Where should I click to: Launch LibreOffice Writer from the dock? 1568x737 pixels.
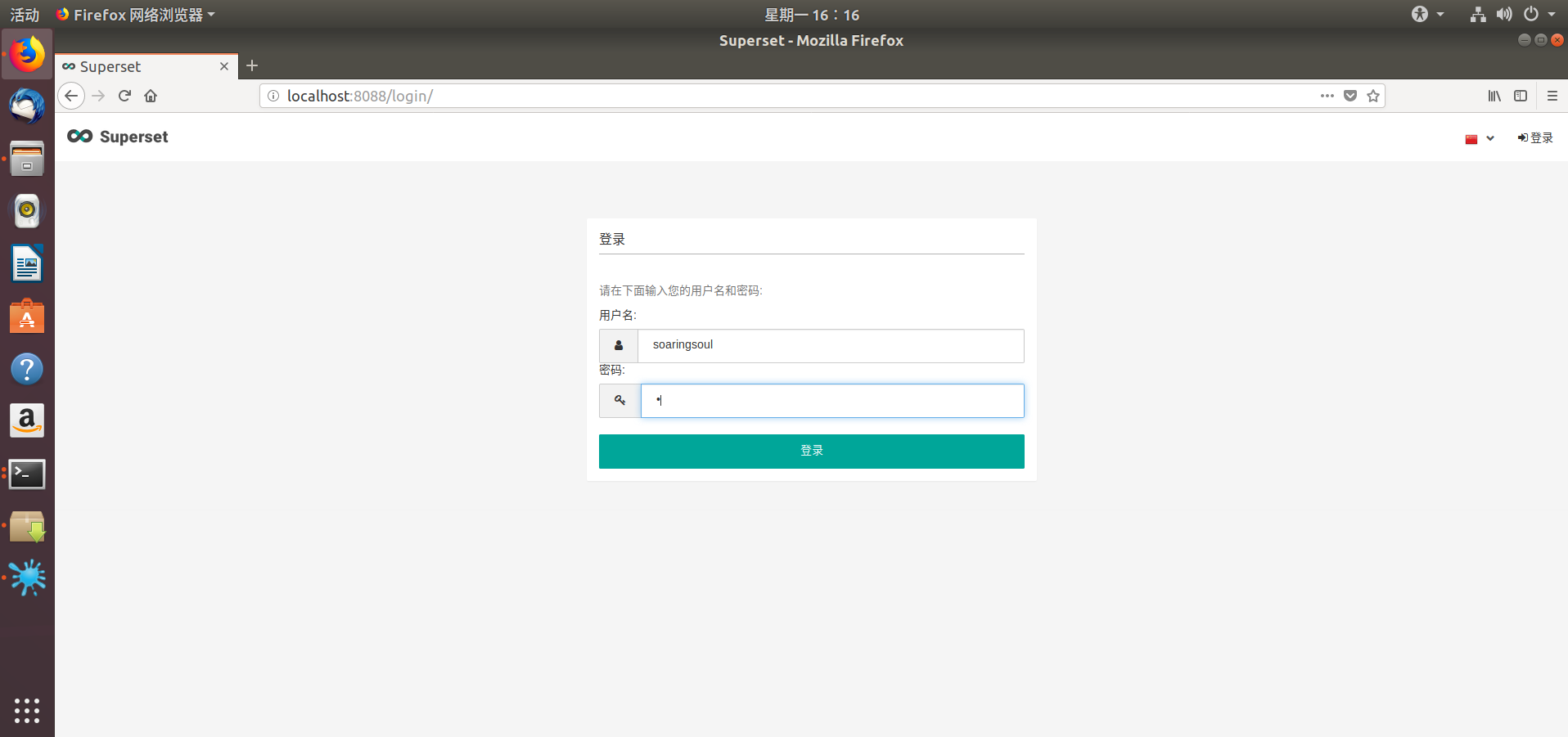coord(27,263)
